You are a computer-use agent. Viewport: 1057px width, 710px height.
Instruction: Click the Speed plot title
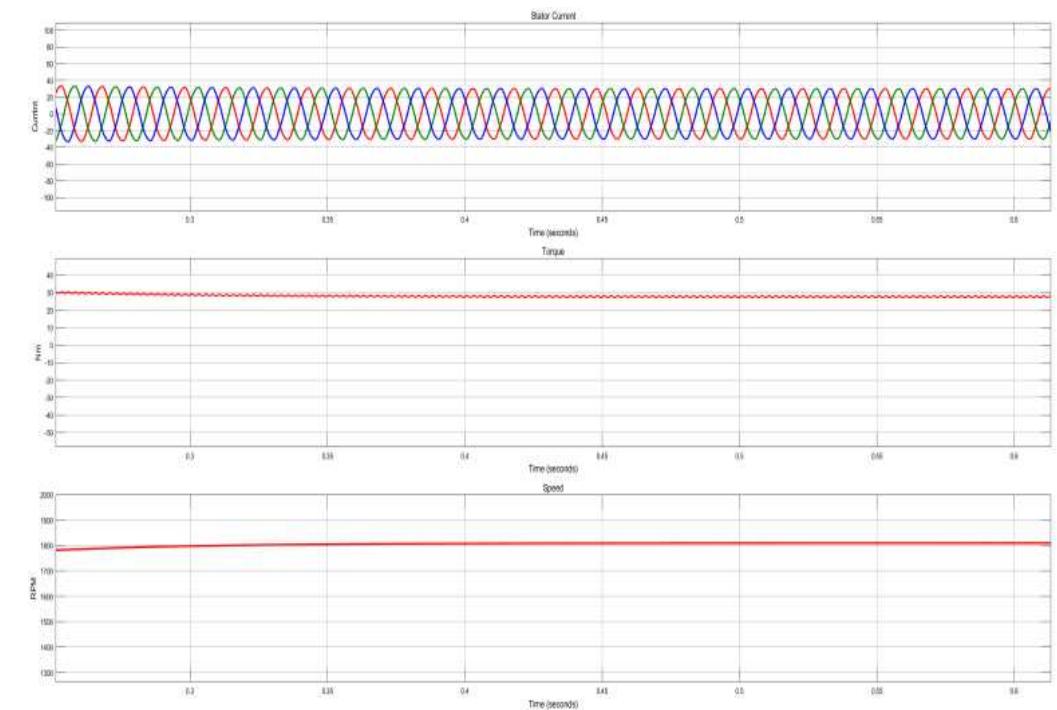[553, 487]
